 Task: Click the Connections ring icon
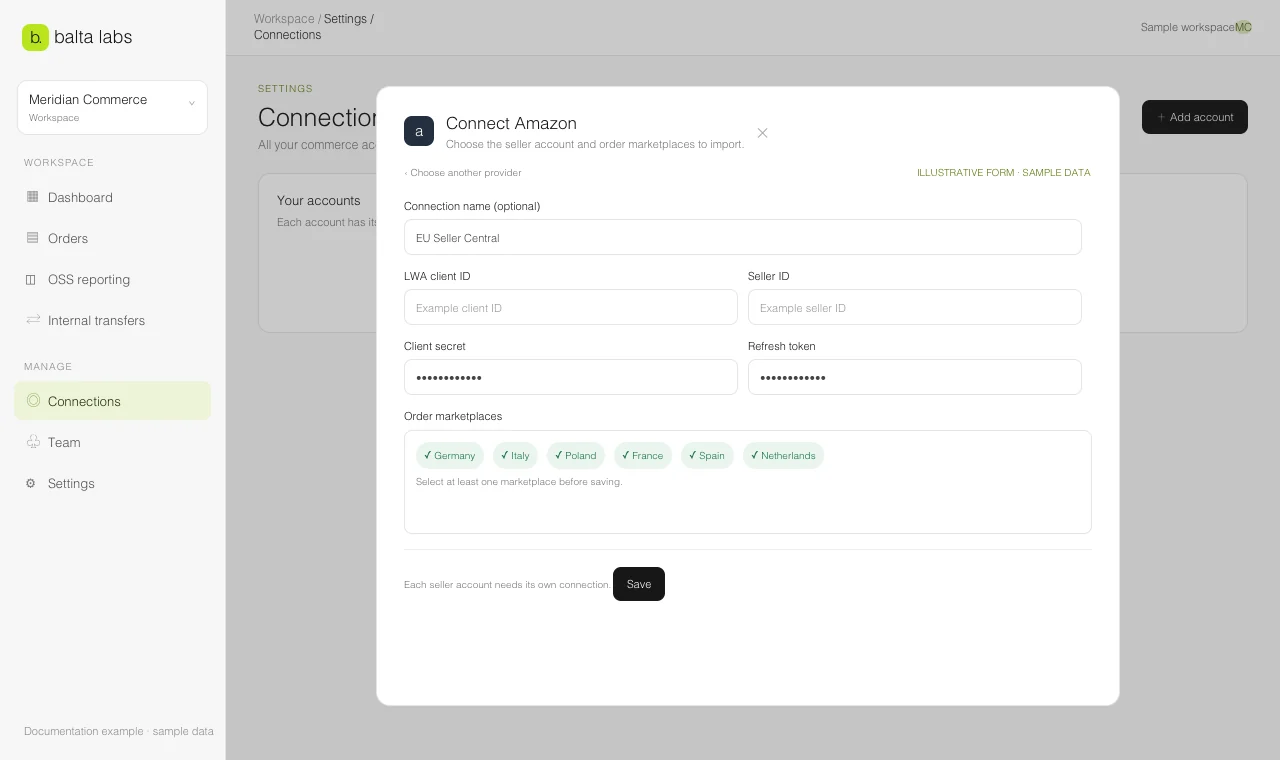pyautogui.click(x=33, y=401)
